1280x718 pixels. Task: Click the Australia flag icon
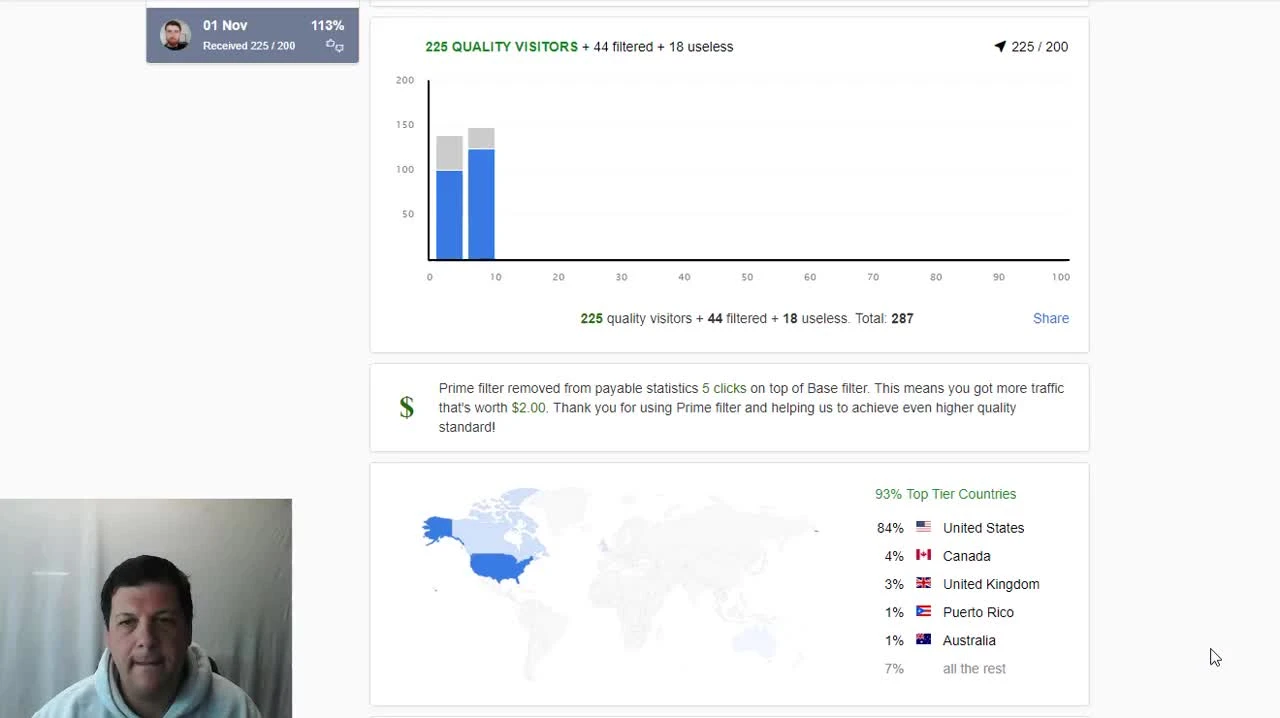923,639
